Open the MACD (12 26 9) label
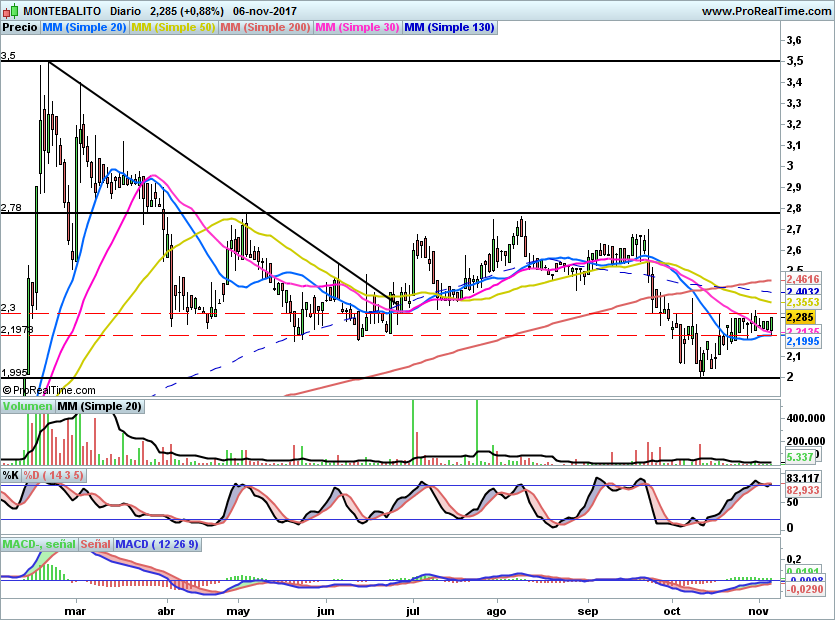Screen dimensions: 835x620 click(157, 544)
